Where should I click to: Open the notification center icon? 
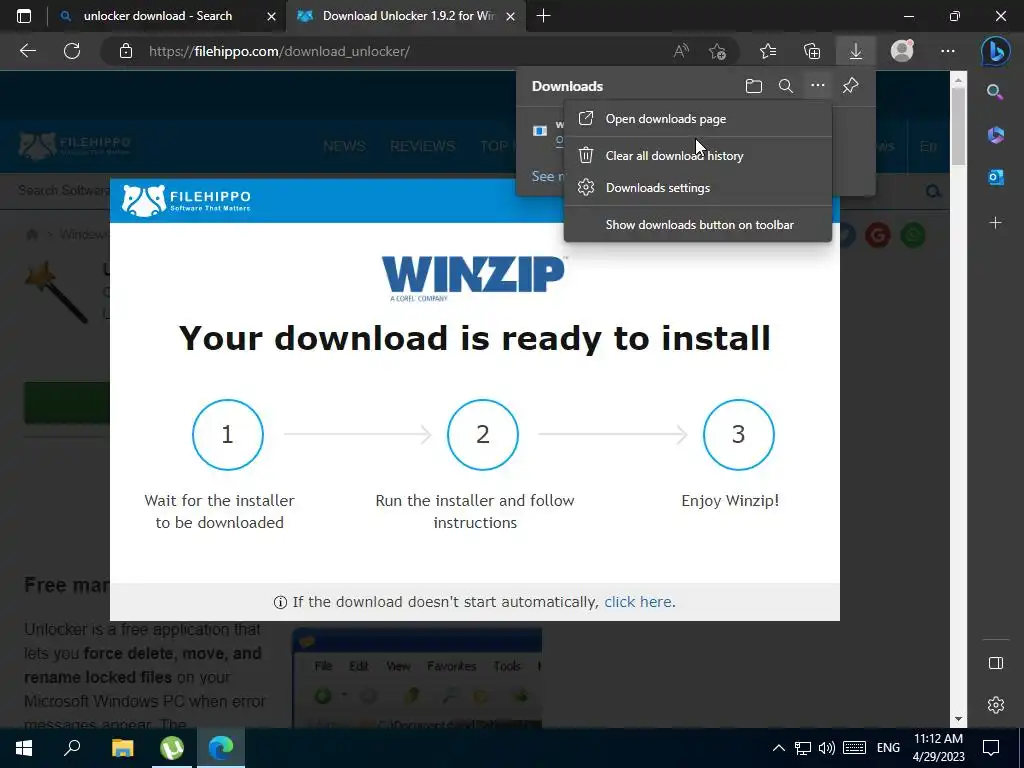[x=991, y=748]
